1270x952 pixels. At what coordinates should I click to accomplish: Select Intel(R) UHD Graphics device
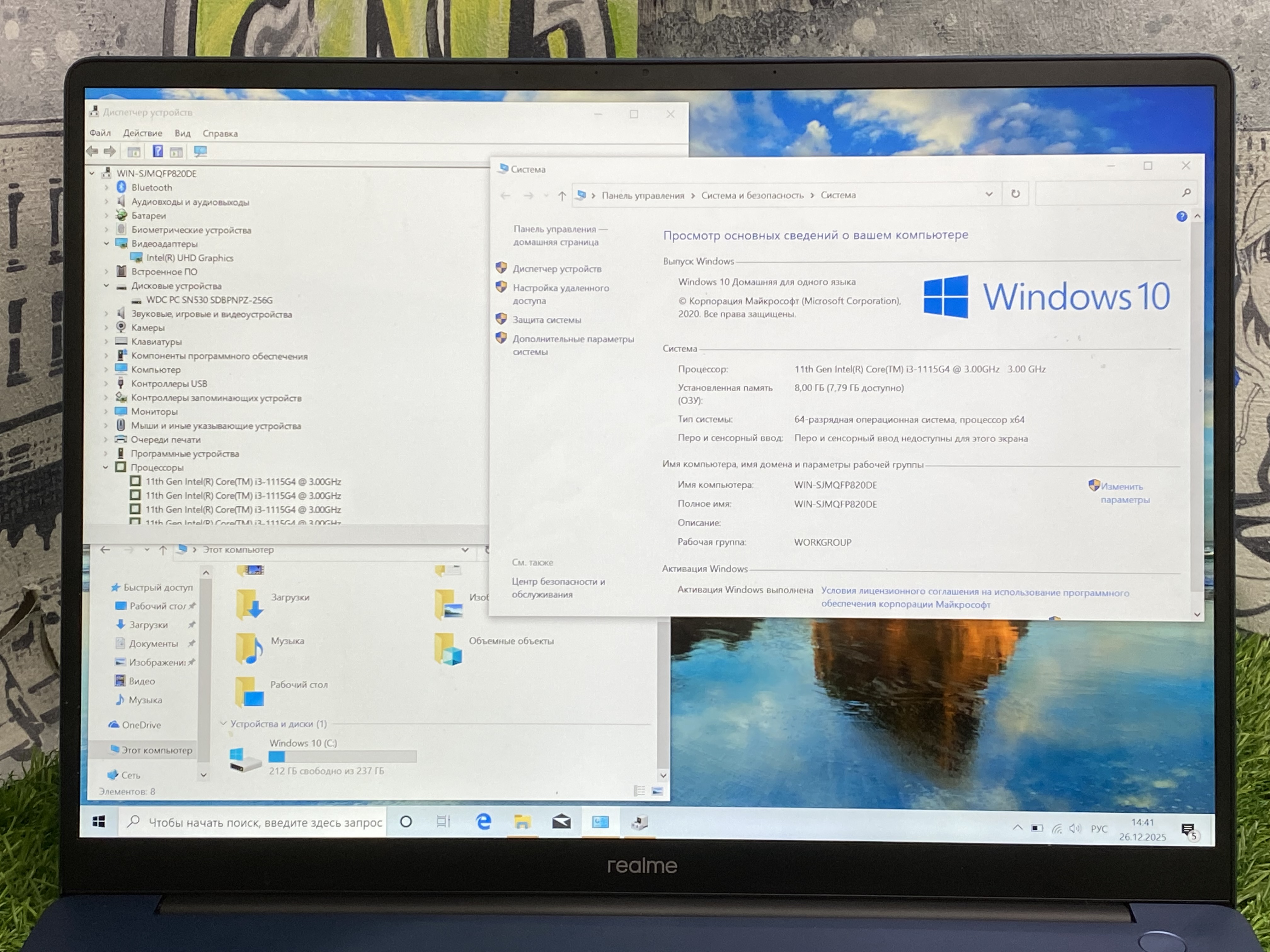coord(190,258)
